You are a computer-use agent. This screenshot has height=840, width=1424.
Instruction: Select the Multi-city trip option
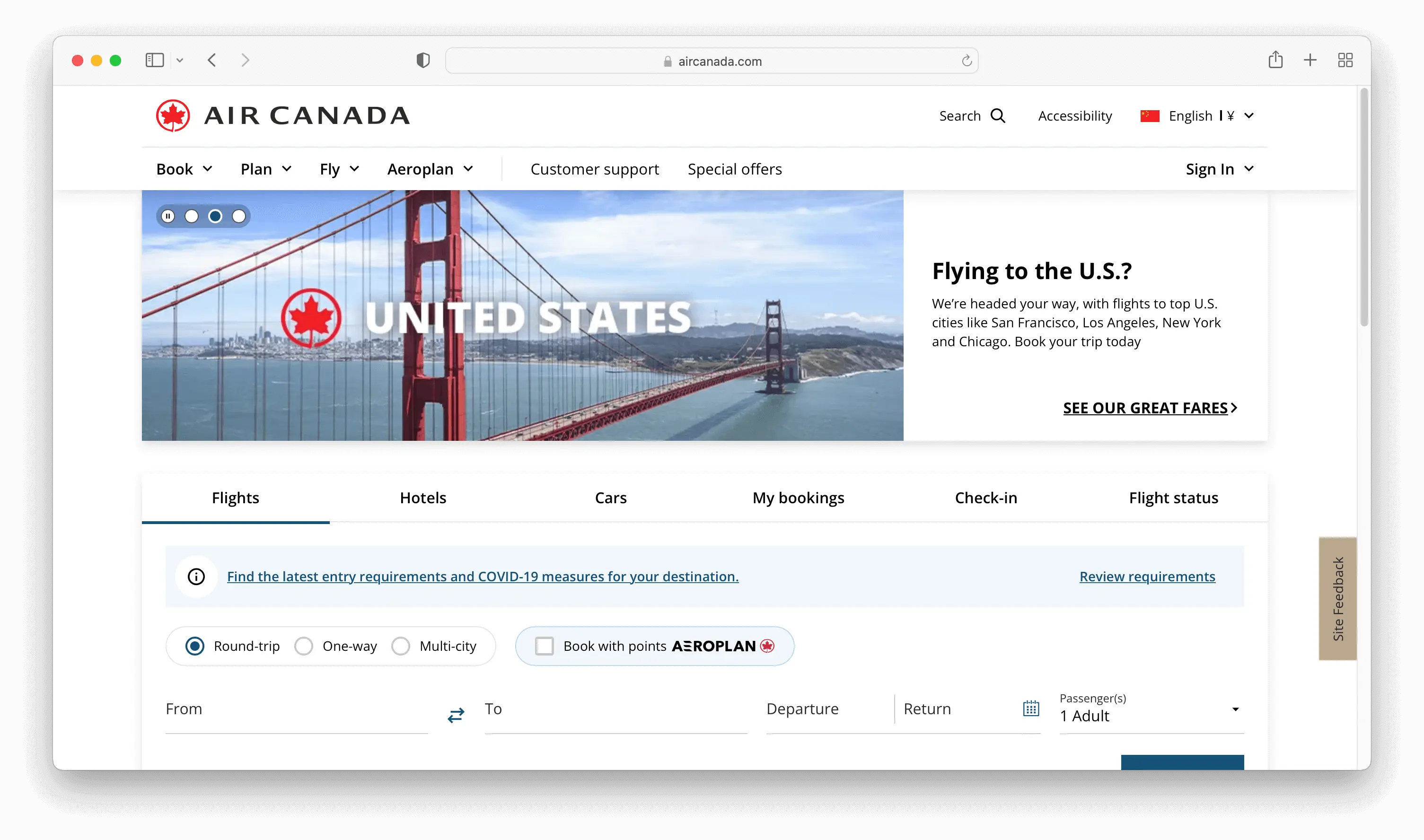click(401, 646)
